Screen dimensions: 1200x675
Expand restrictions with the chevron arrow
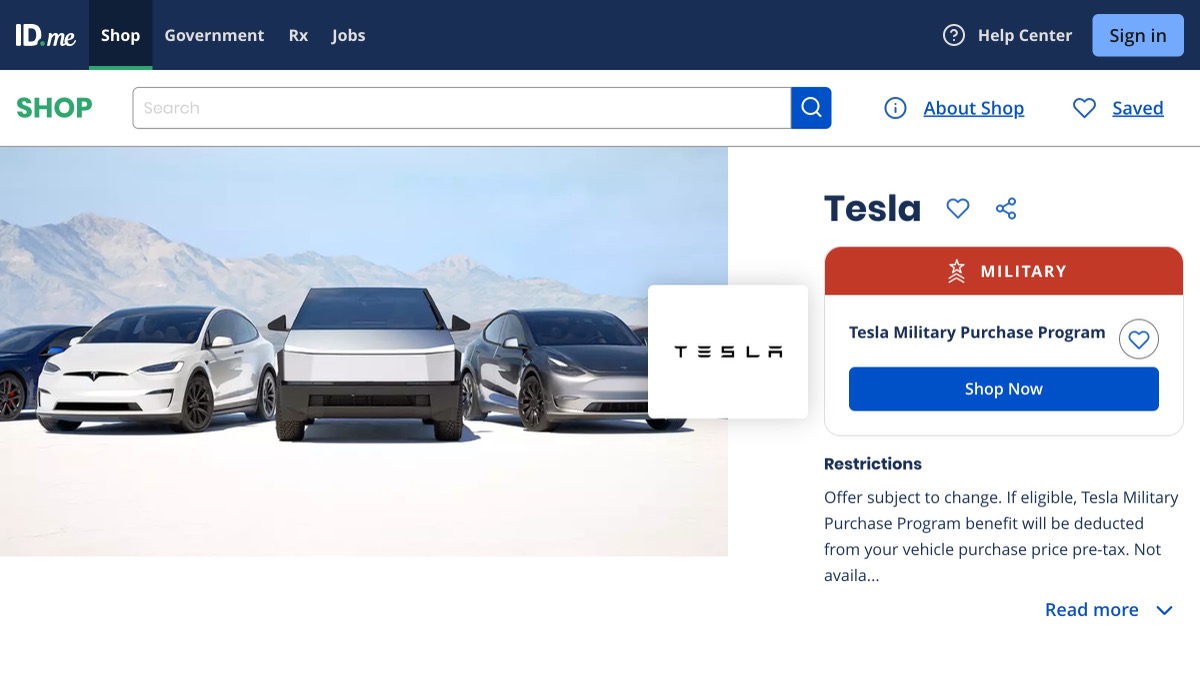(x=1164, y=610)
